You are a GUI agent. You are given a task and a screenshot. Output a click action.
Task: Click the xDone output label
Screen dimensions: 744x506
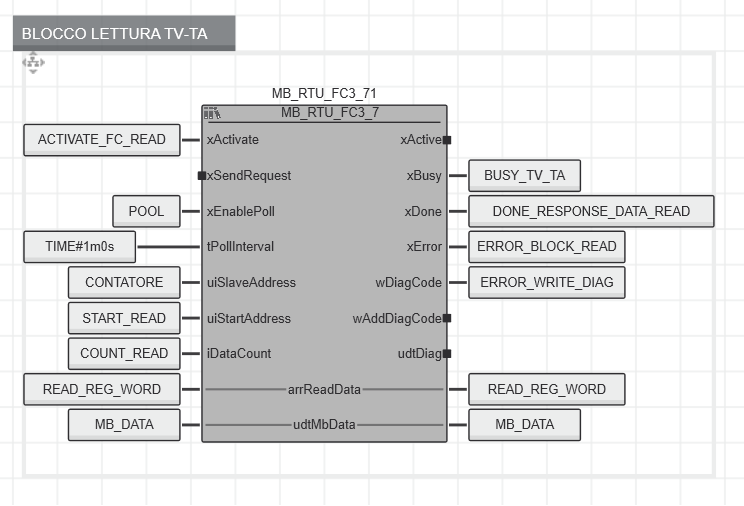pyautogui.click(x=423, y=211)
